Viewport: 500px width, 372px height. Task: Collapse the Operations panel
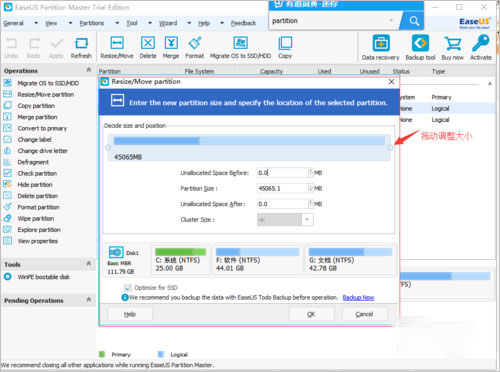click(89, 70)
